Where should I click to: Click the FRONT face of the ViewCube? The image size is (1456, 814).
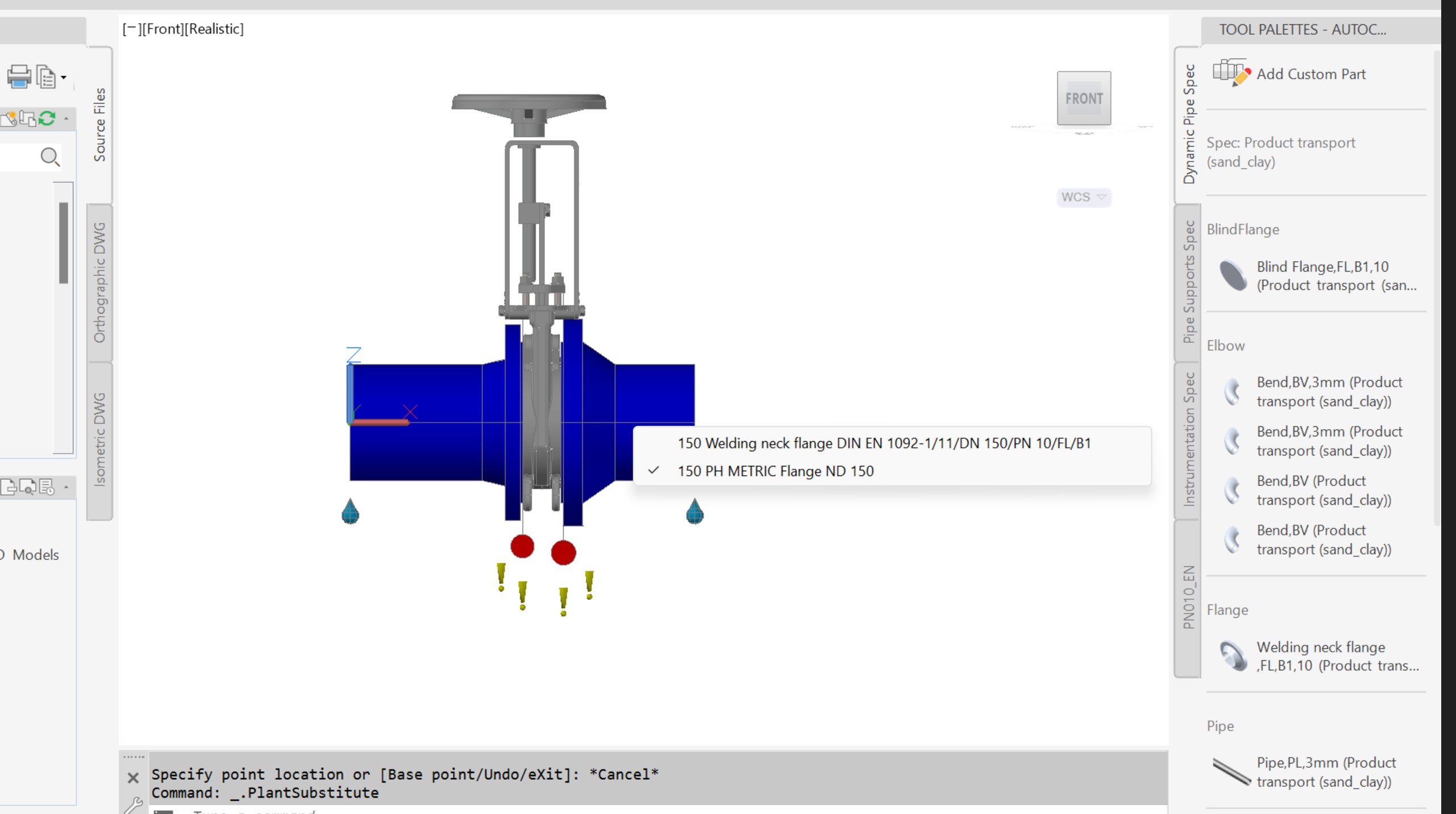1083,98
